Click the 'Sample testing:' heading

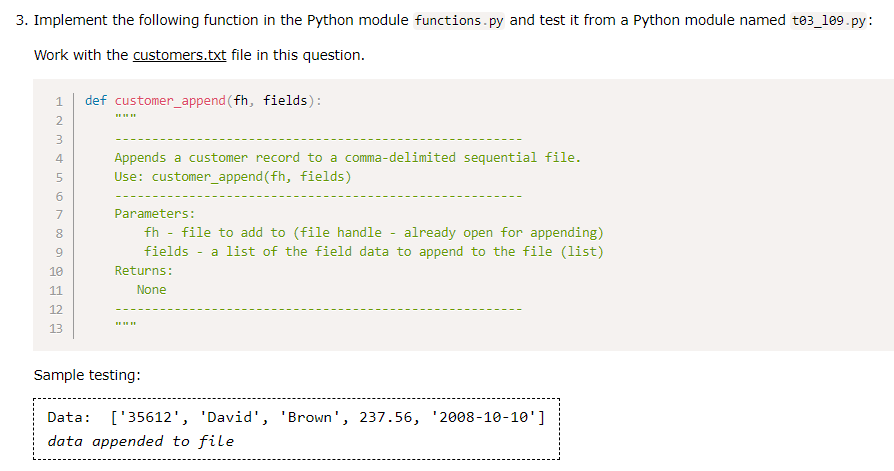point(87,375)
